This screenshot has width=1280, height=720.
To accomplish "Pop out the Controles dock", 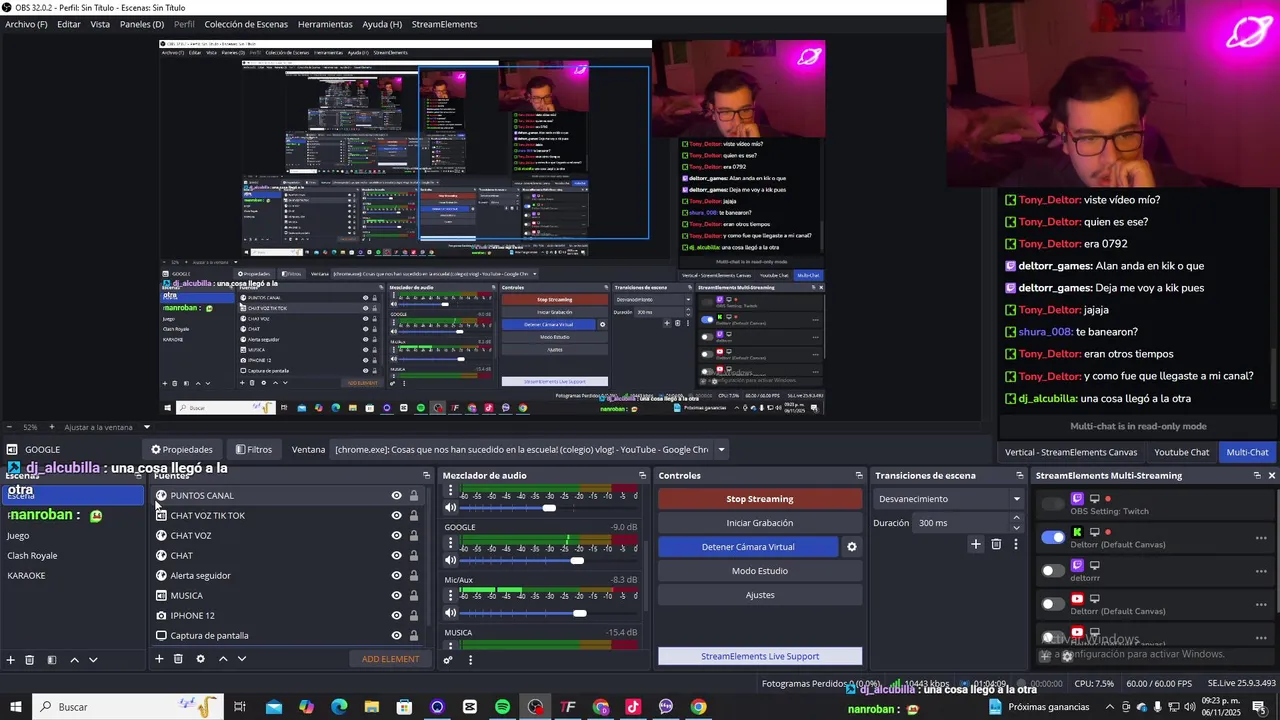I will 858,476.
